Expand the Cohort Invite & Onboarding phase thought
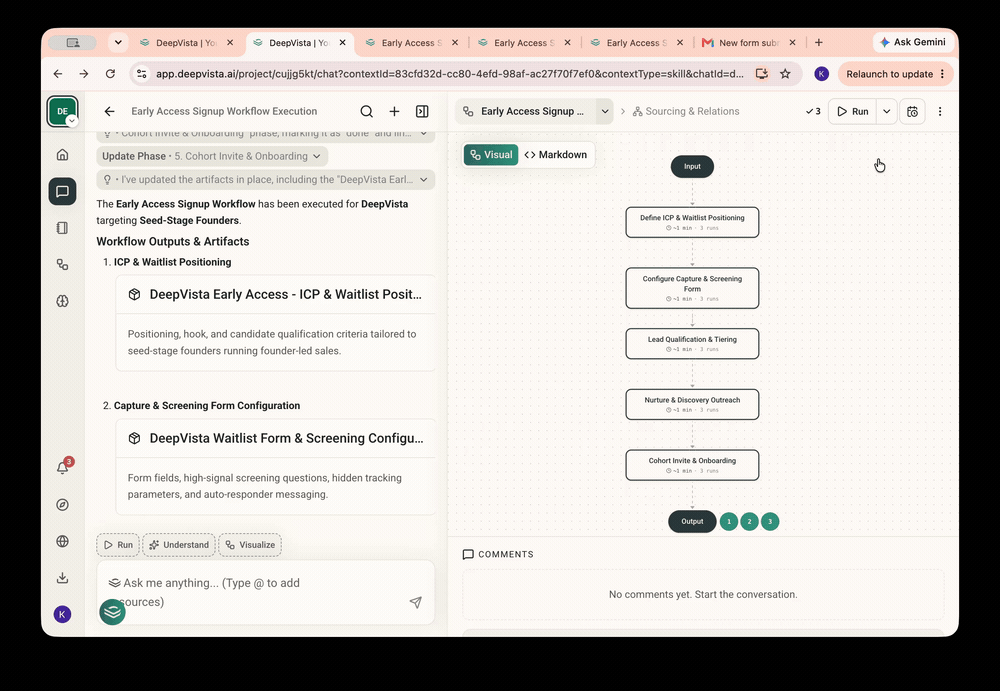This screenshot has width=1000, height=691. [266, 134]
